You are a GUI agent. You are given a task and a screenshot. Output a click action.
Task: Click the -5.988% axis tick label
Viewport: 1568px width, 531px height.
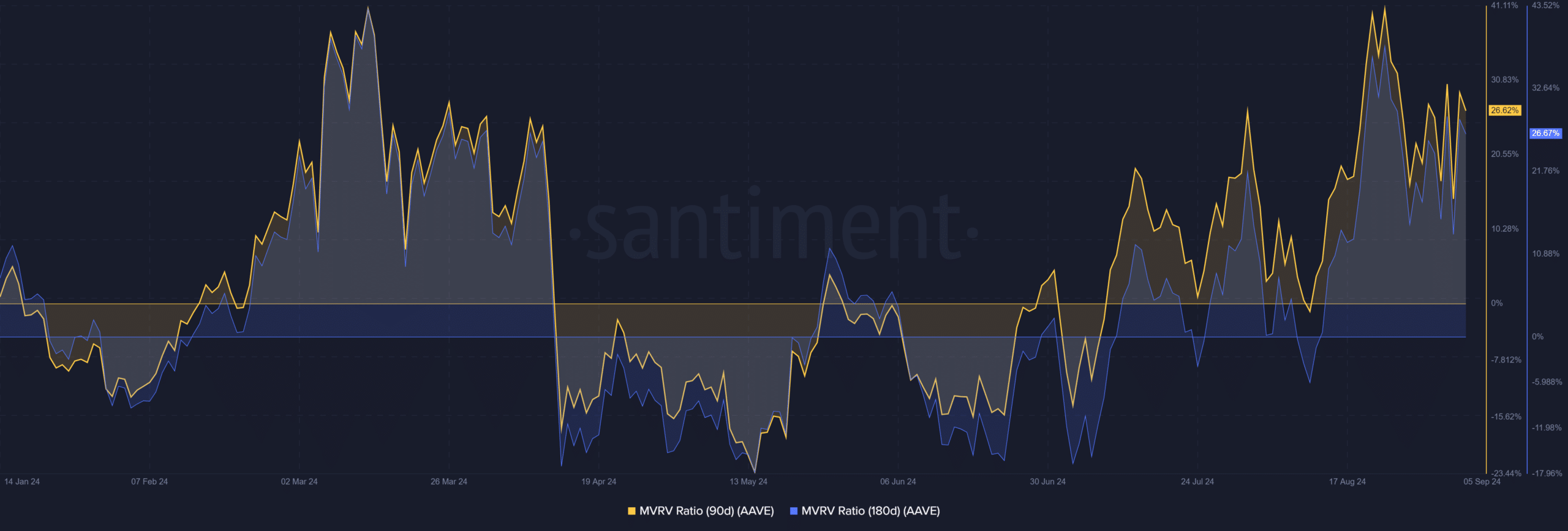click(x=1547, y=382)
